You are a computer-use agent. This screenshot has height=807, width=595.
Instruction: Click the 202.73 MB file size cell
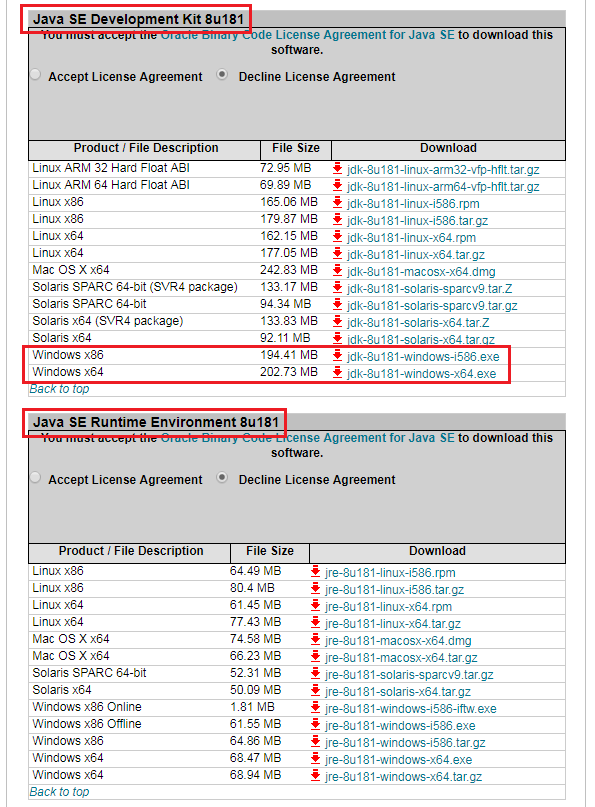coord(289,372)
